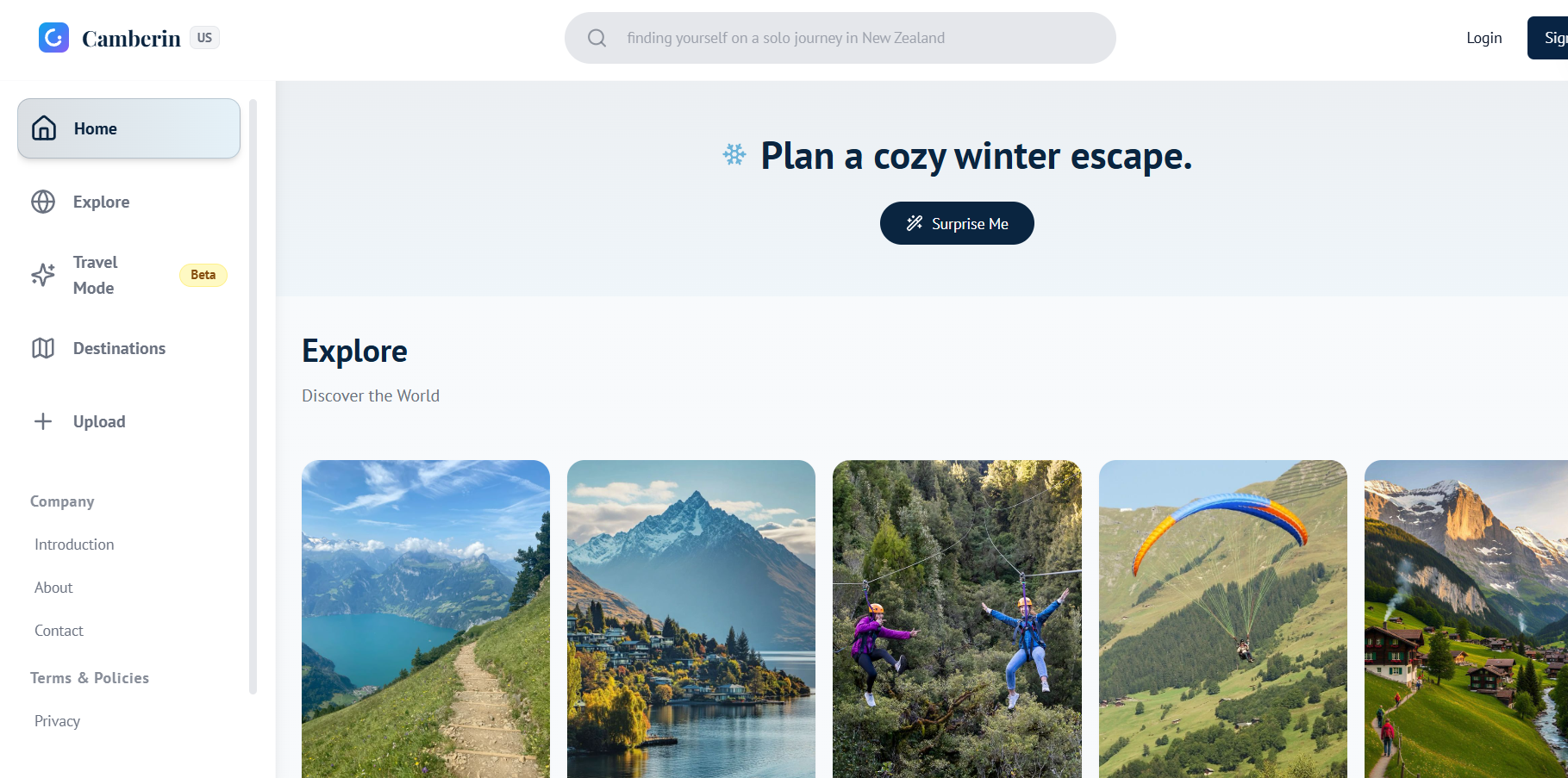Click the sidebar vertical scrollbar

point(253,396)
